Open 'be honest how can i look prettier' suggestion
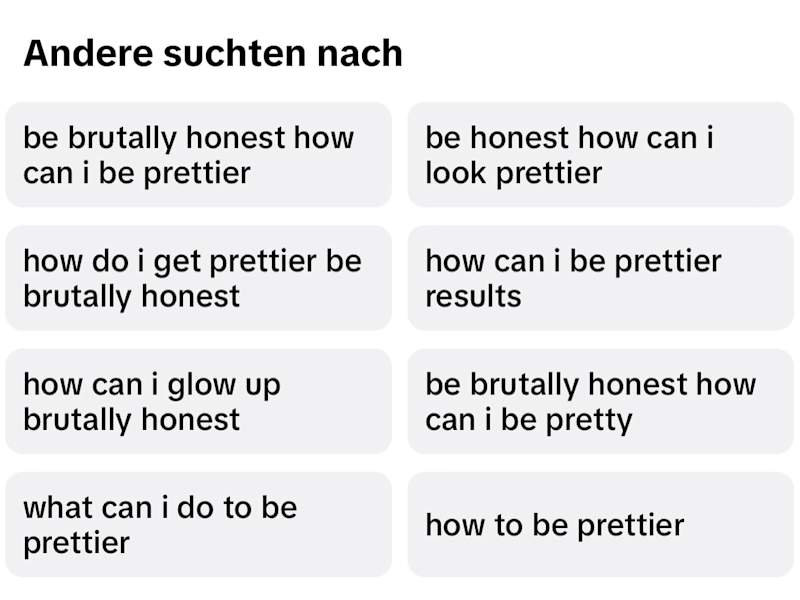Viewport: 800px width, 600px height. 601,155
